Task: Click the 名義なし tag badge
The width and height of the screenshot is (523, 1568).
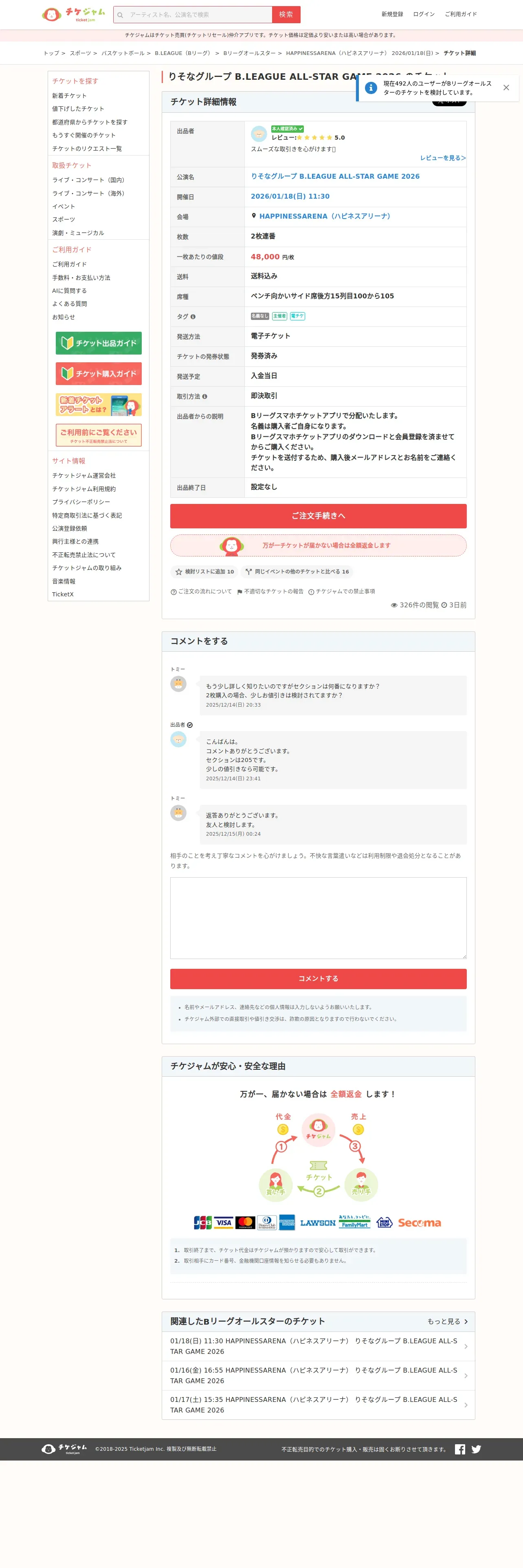Action: 260,316
